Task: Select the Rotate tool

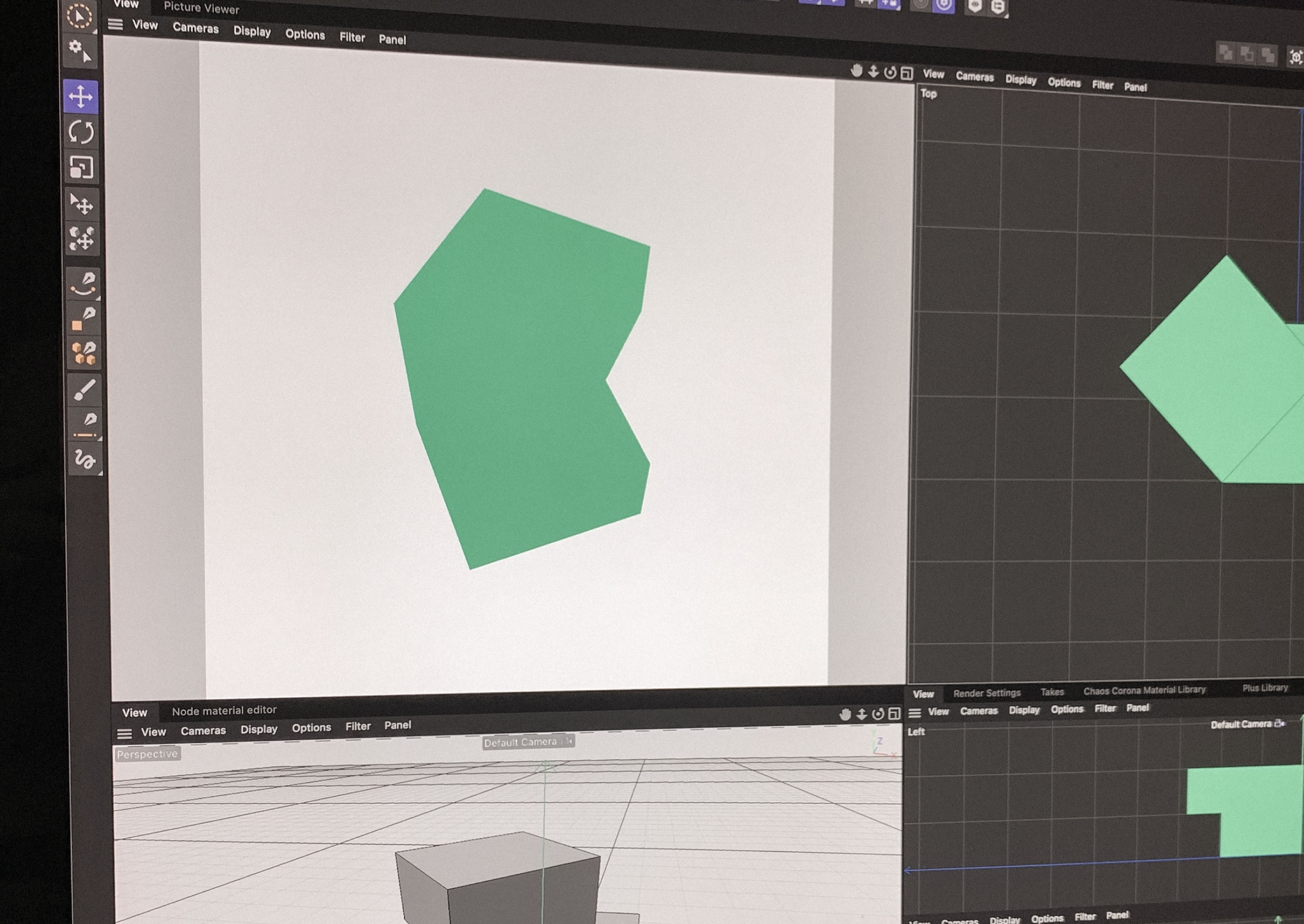Action: [81, 132]
